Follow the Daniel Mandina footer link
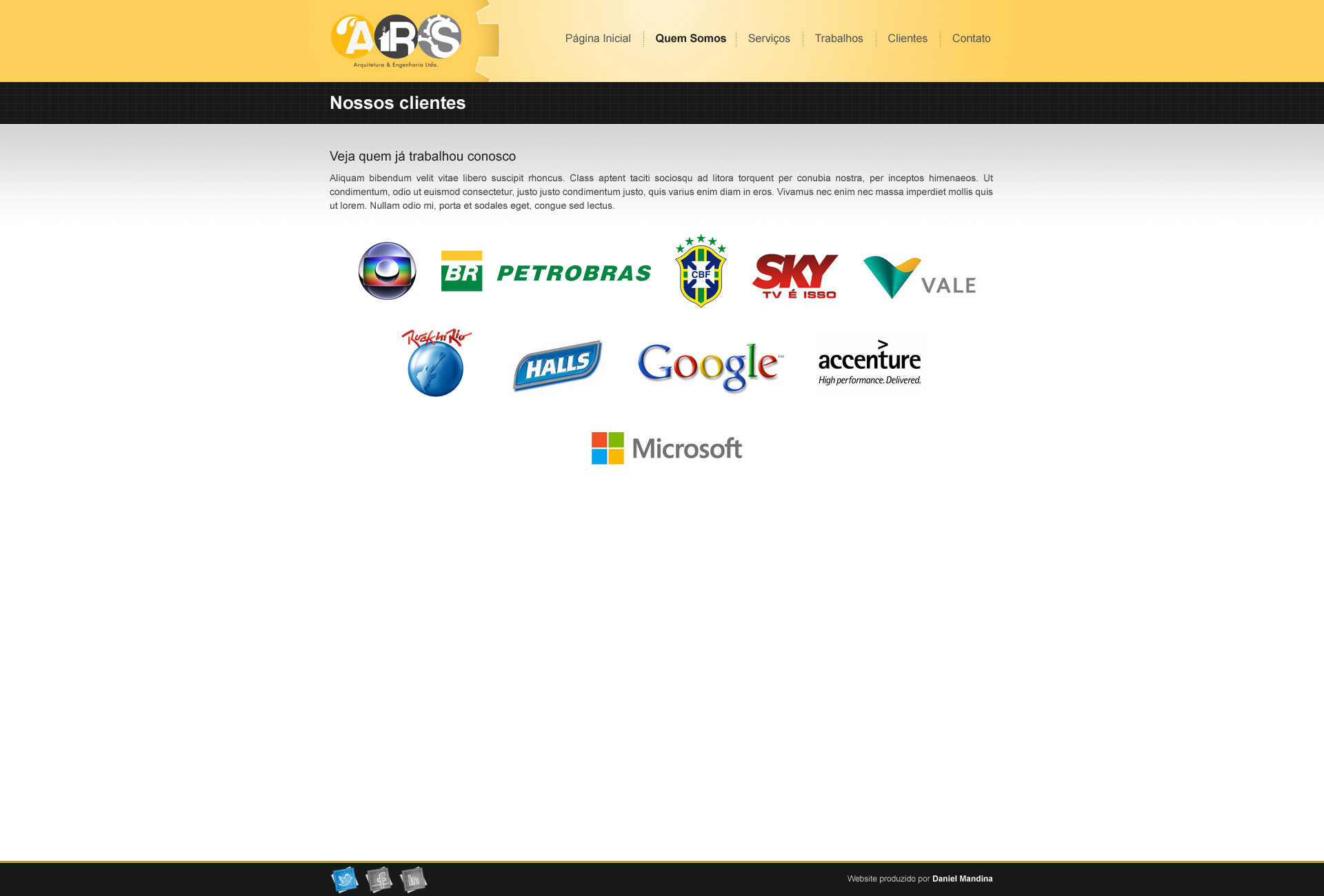Viewport: 1324px width, 896px height. click(x=963, y=879)
